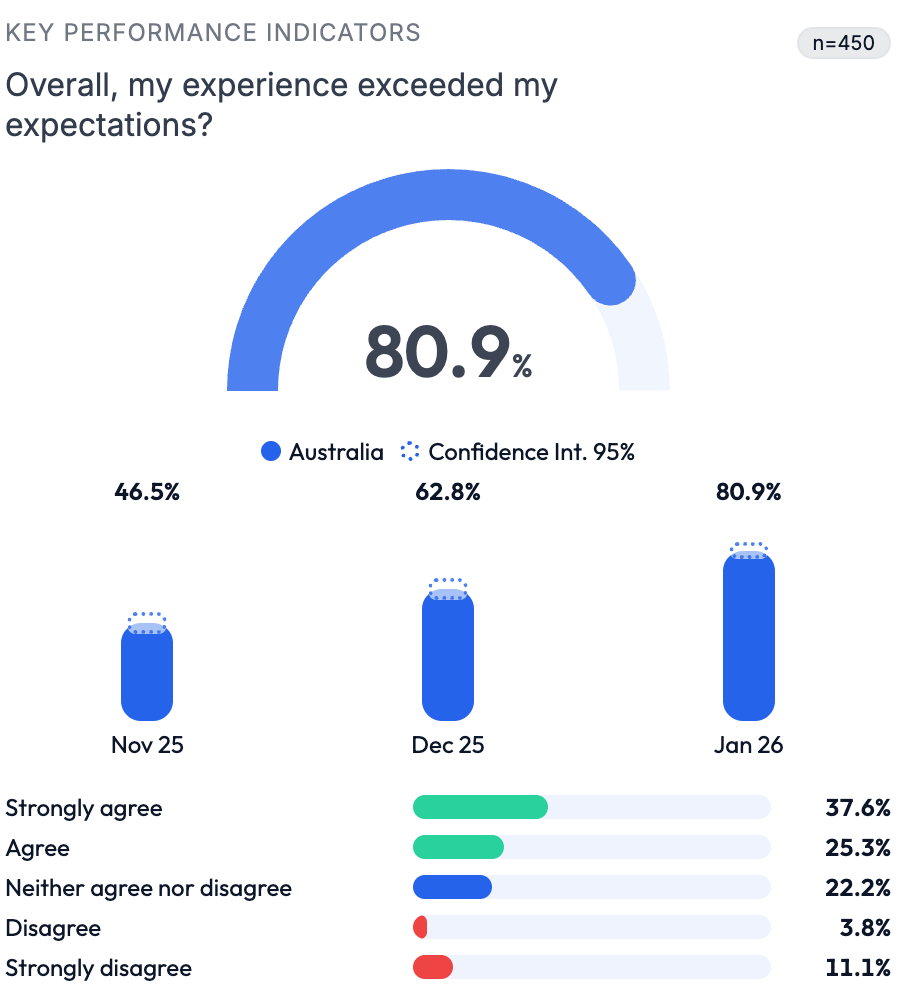The width and height of the screenshot is (897, 990).
Task: Click the n=450 sample size badge
Action: (x=843, y=44)
